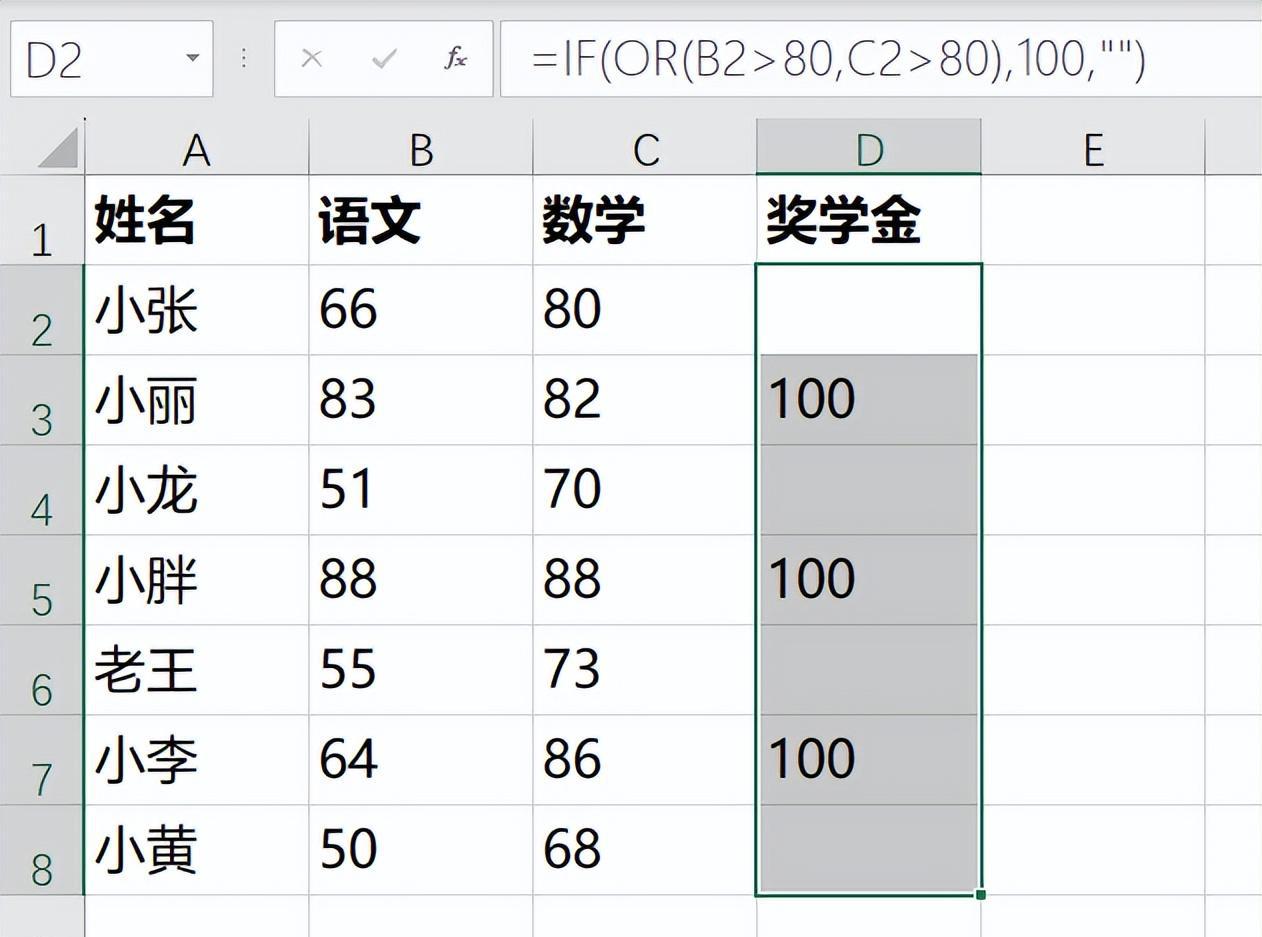Click the cell containing 小龙

pyautogui.click(x=197, y=490)
